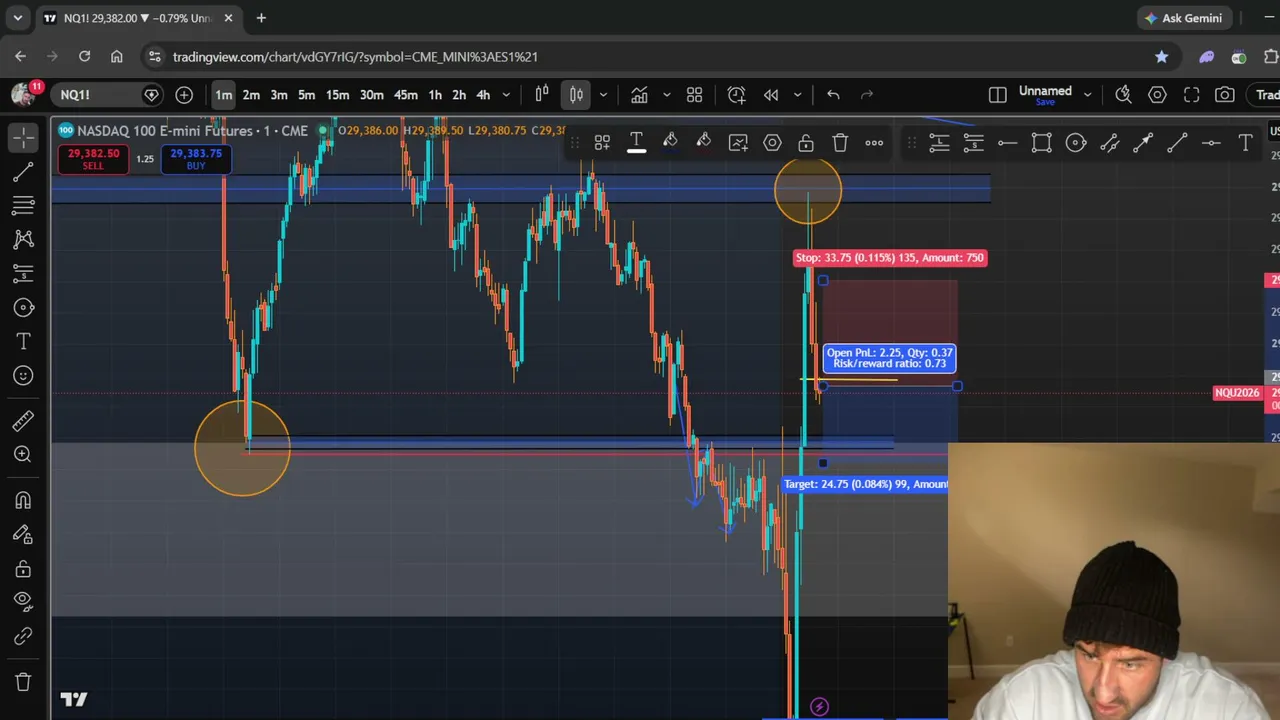The width and height of the screenshot is (1280, 720).
Task: Select the Text tool in left sidebar
Action: (24, 341)
